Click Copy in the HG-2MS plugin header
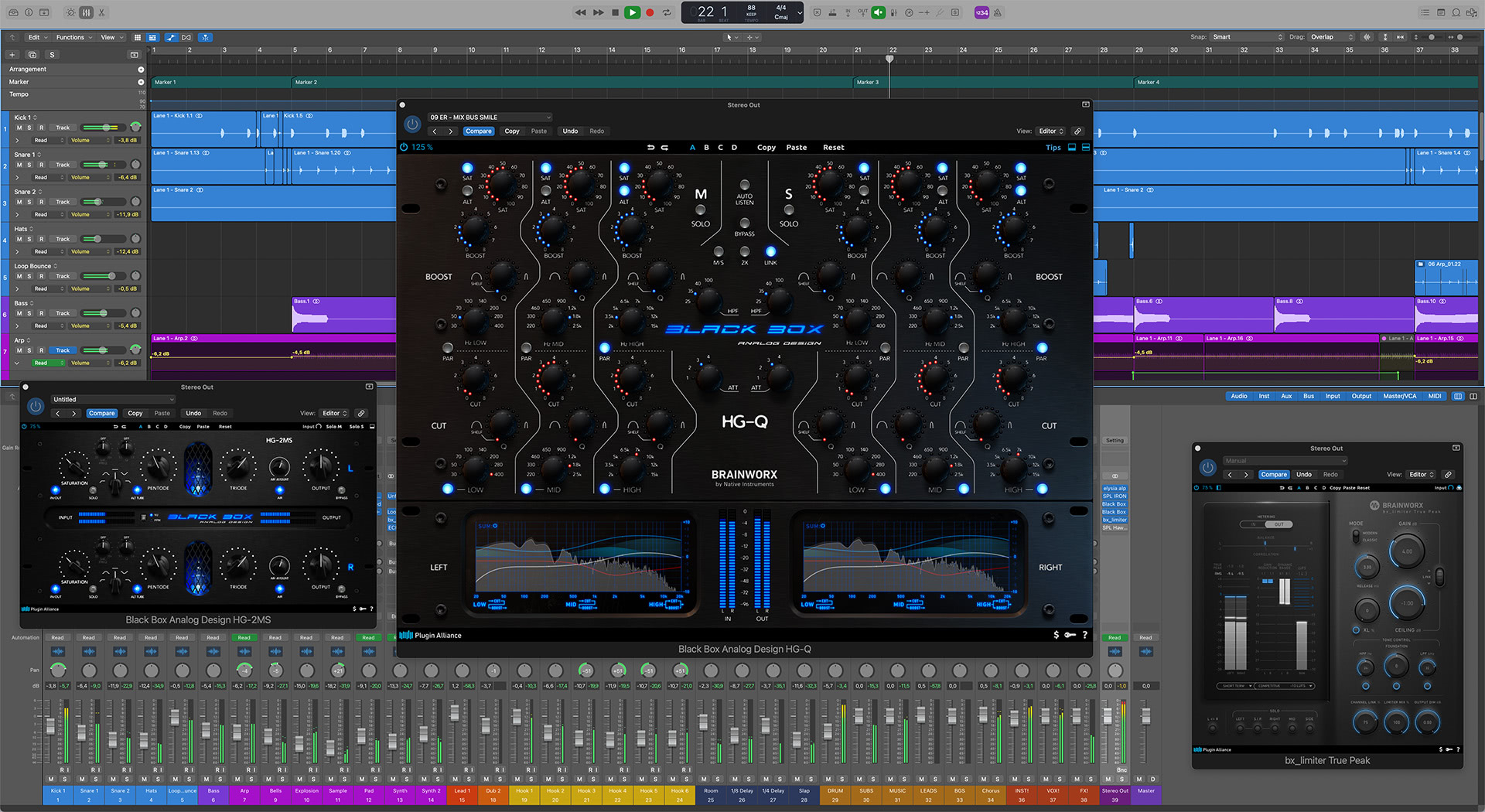 coord(135,414)
